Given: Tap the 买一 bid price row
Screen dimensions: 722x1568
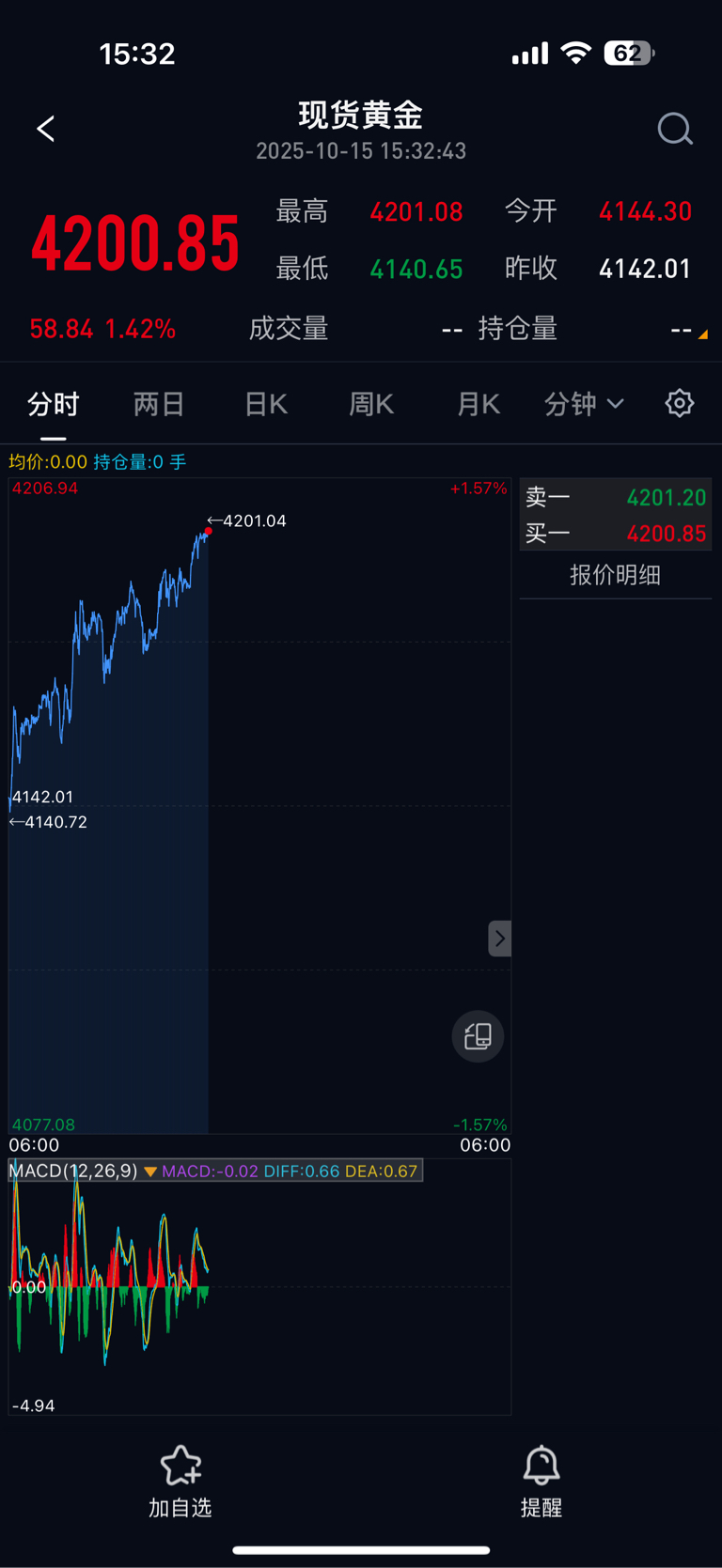Looking at the screenshot, I should coord(615,534).
